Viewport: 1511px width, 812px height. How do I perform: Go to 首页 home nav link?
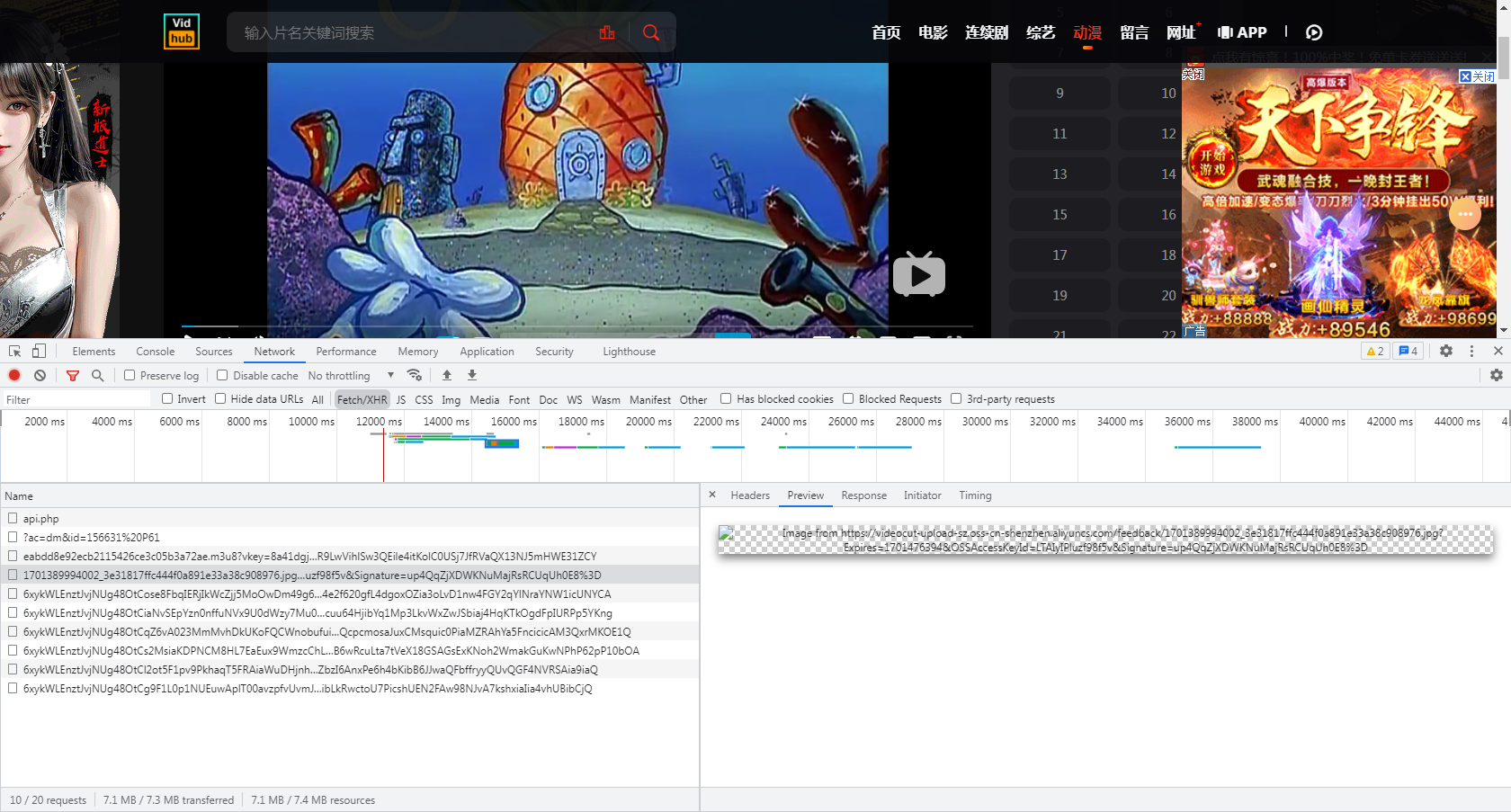pyautogui.click(x=886, y=32)
